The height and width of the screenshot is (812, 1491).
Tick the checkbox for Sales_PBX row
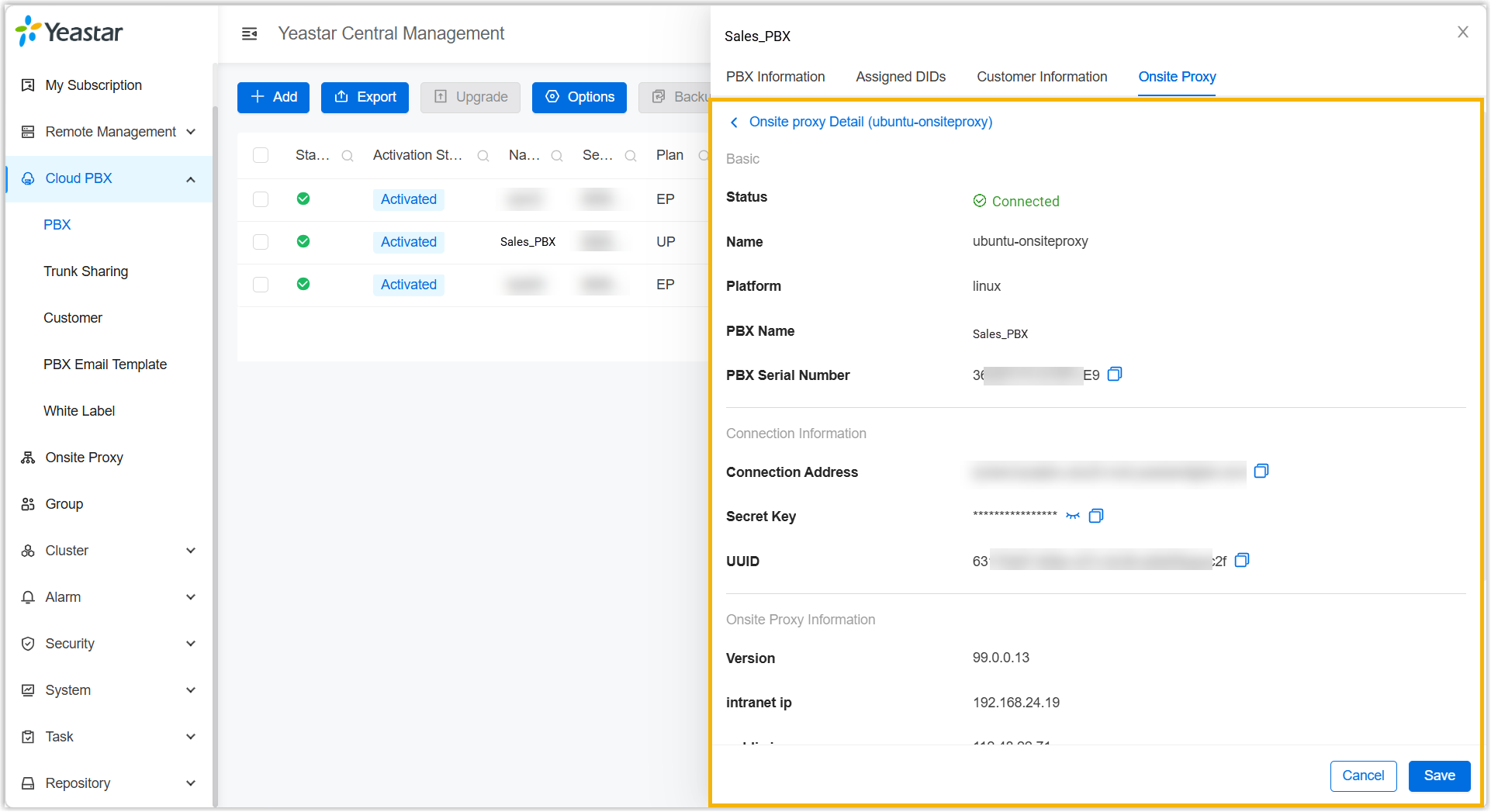261,242
